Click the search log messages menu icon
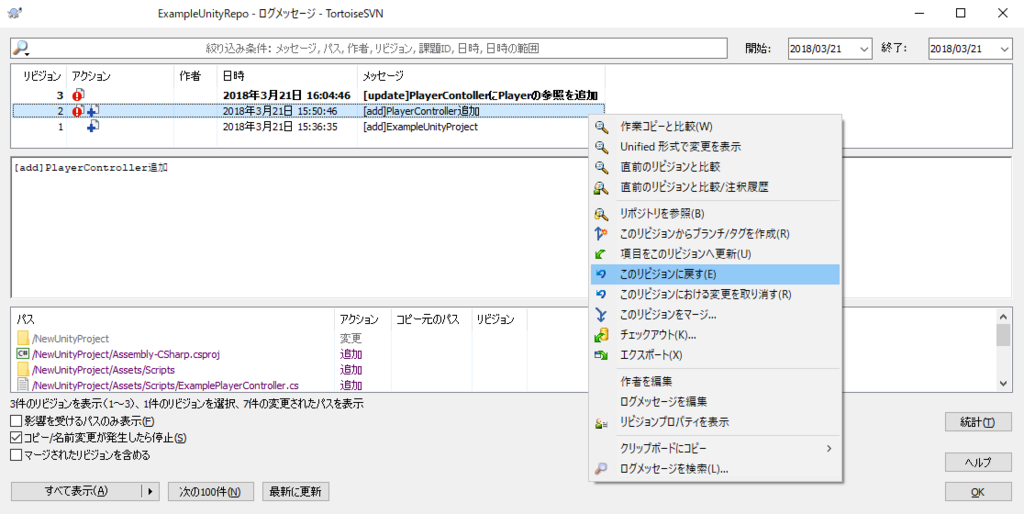The height and width of the screenshot is (514, 1024). pos(601,469)
